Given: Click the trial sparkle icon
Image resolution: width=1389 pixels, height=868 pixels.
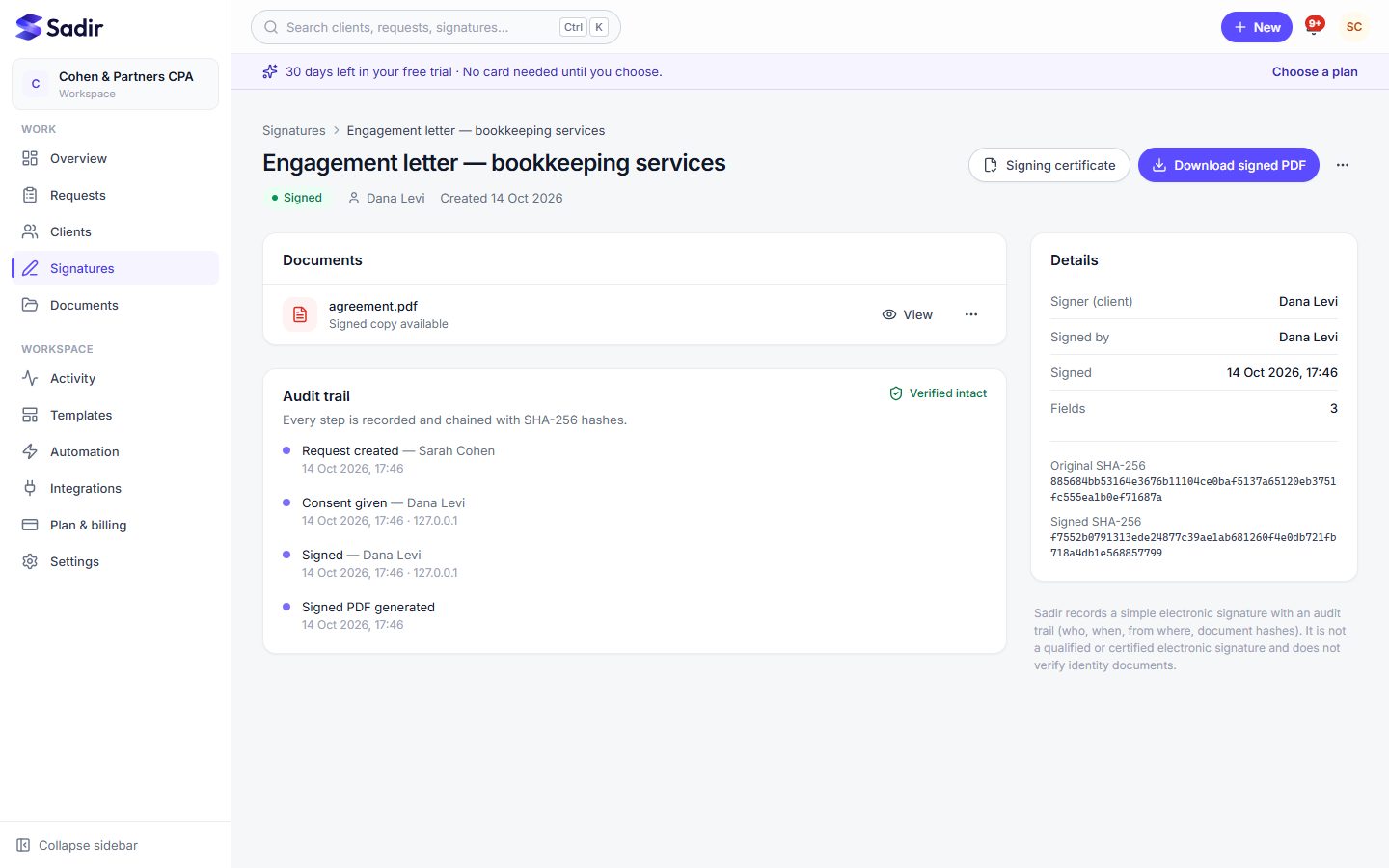Looking at the screenshot, I should (x=270, y=71).
